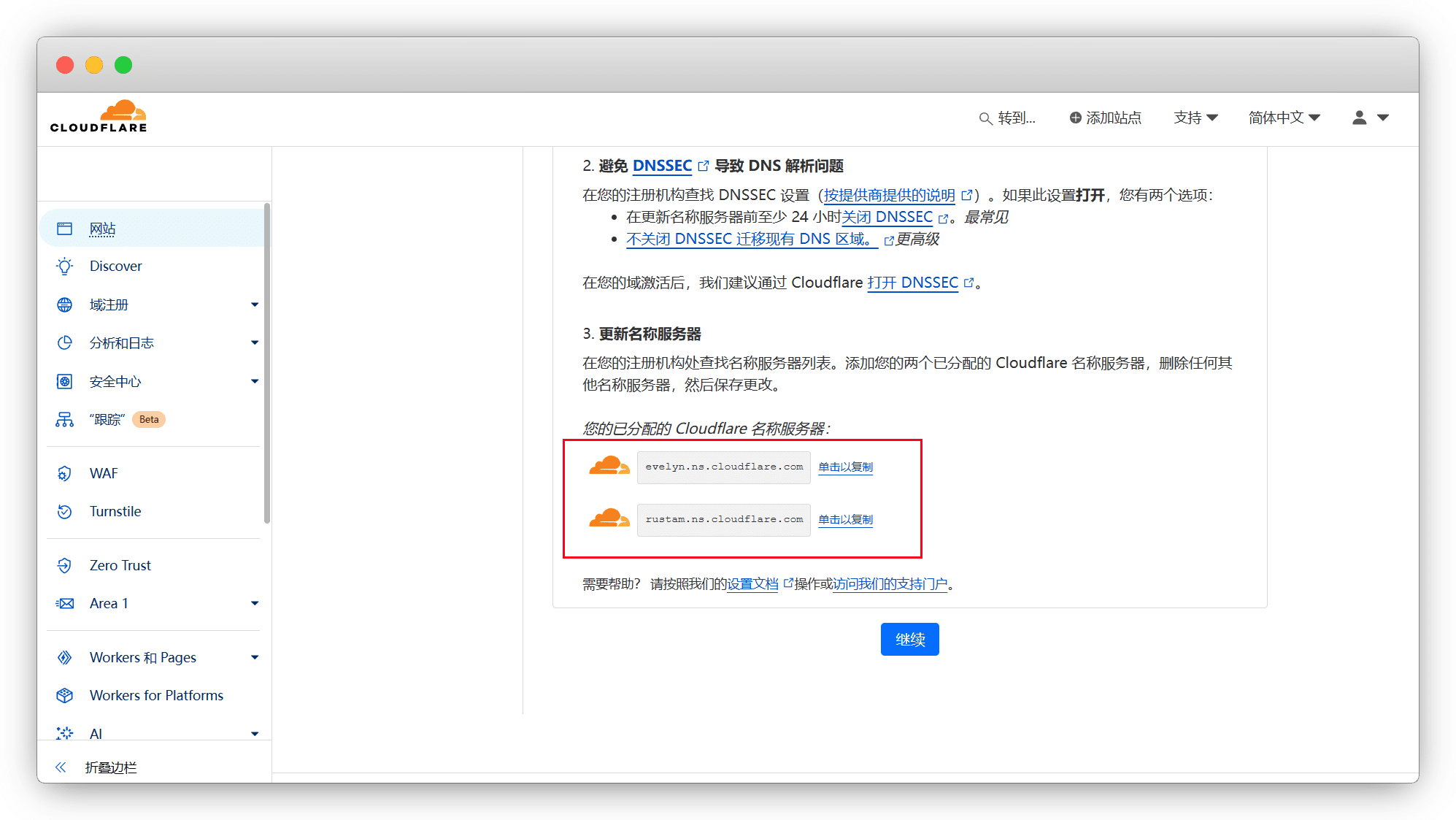Open the user account profile icon
Image resolution: width=1456 pixels, height=820 pixels.
click(1359, 118)
